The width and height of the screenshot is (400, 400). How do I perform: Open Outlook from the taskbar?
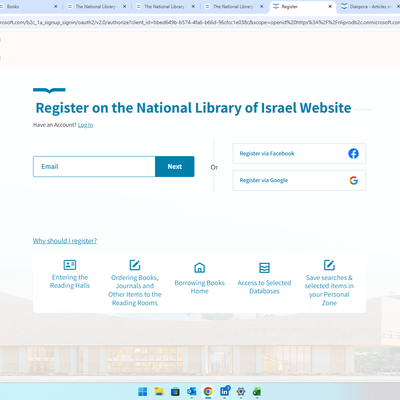tap(192, 392)
